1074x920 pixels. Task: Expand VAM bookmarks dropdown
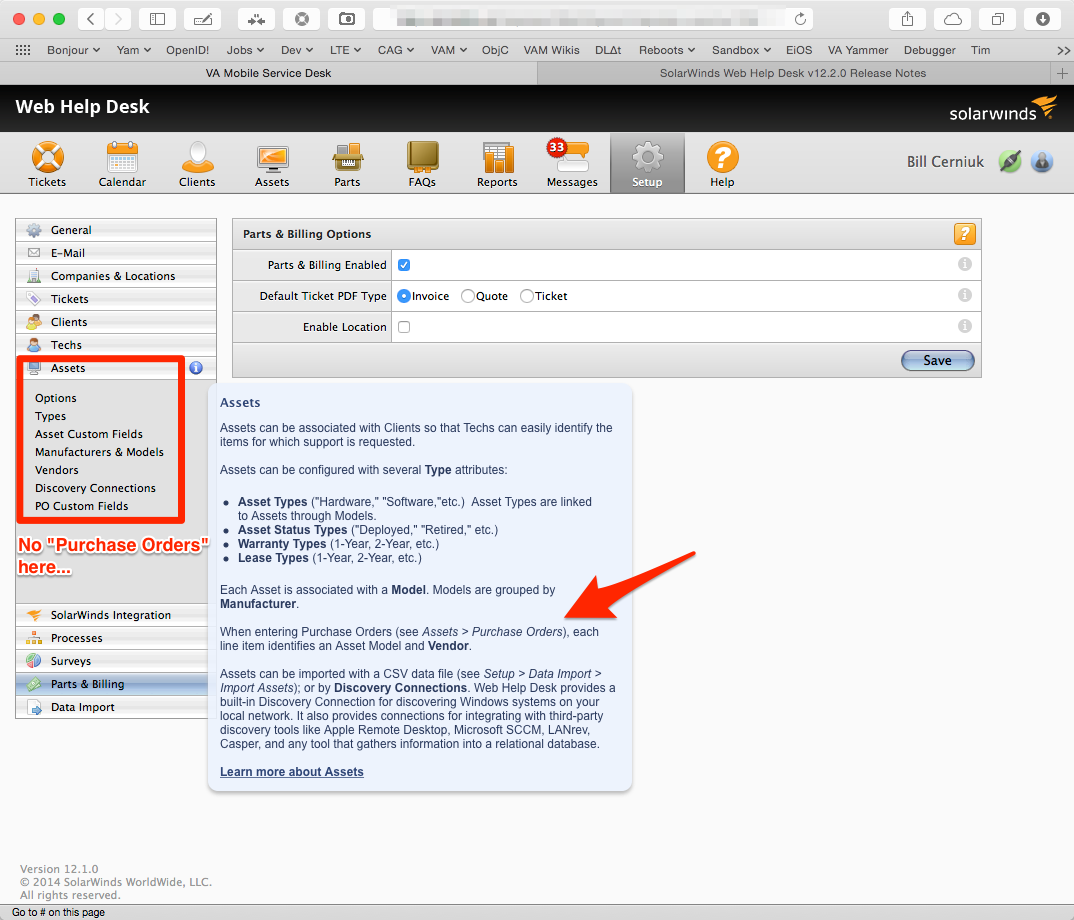click(449, 50)
